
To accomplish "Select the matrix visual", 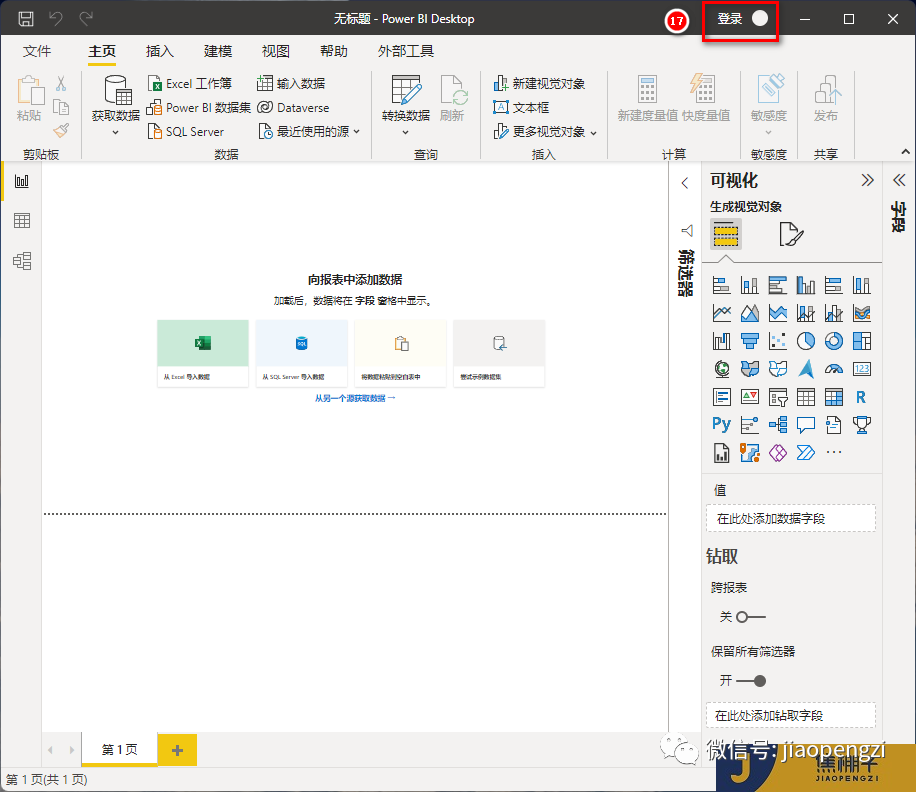I will pyautogui.click(x=834, y=397).
